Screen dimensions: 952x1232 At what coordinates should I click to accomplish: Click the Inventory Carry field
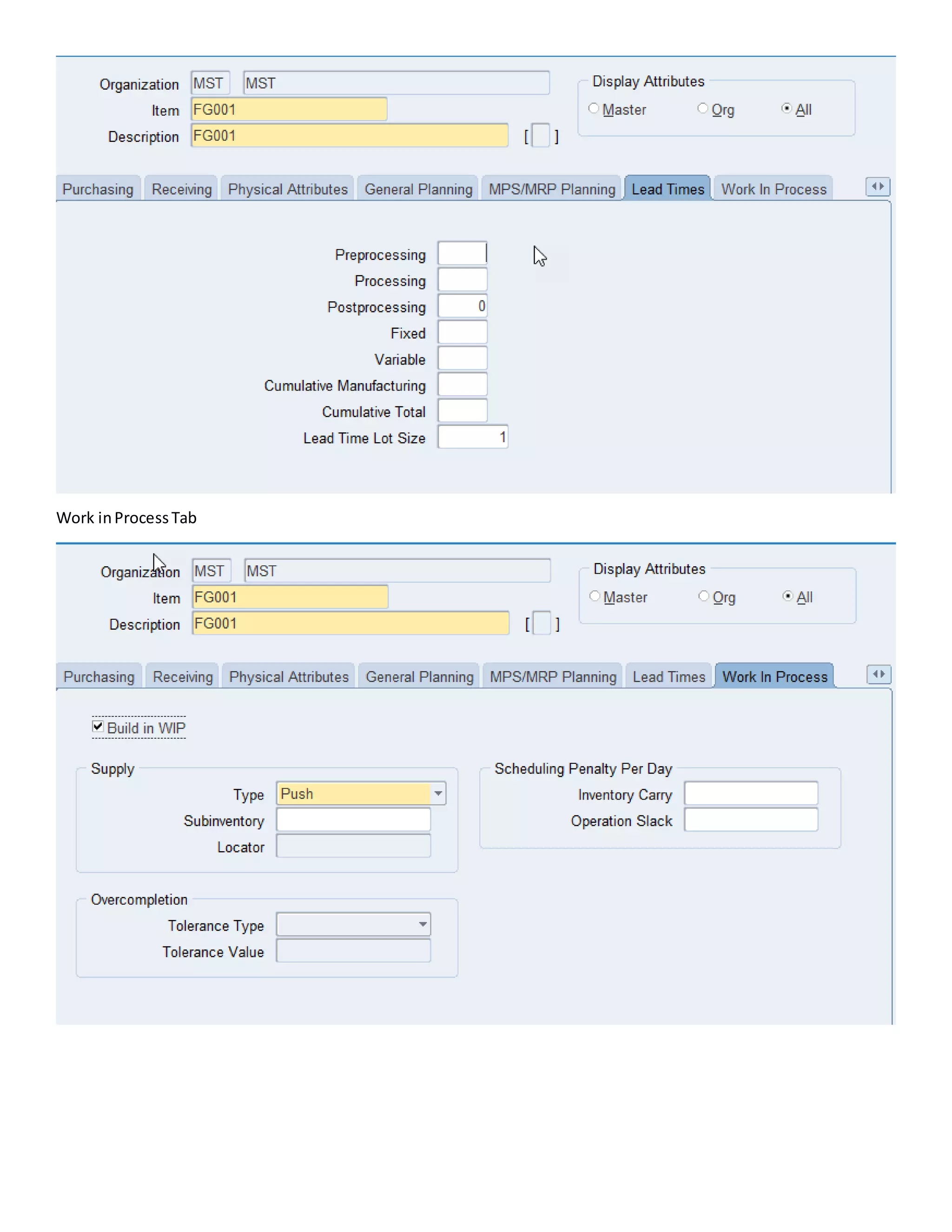(x=751, y=794)
